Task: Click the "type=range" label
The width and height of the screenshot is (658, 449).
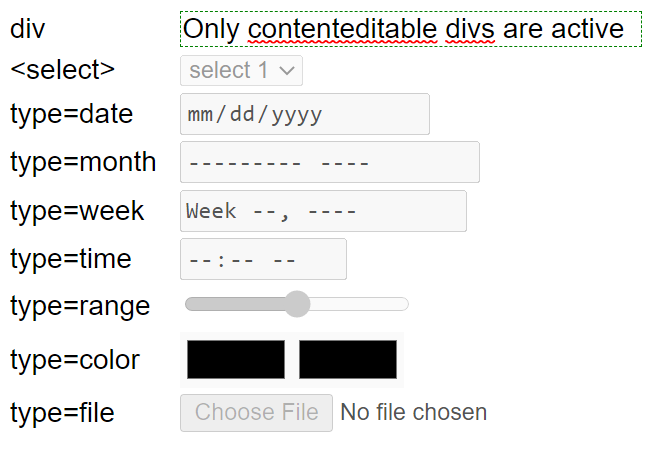Action: pos(80,306)
